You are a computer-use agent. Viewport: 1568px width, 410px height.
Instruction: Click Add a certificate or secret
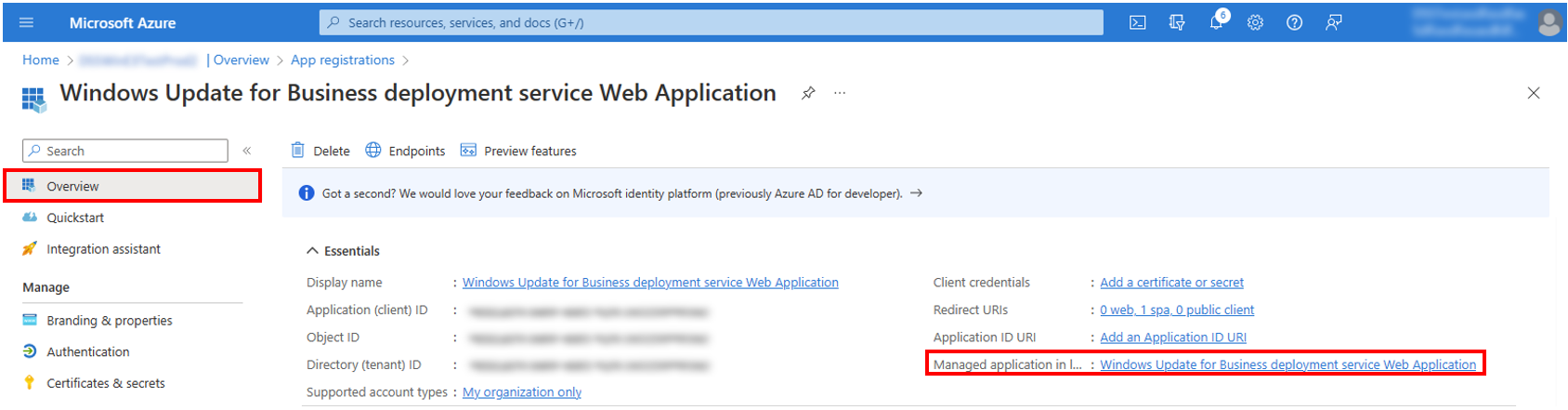click(1171, 283)
